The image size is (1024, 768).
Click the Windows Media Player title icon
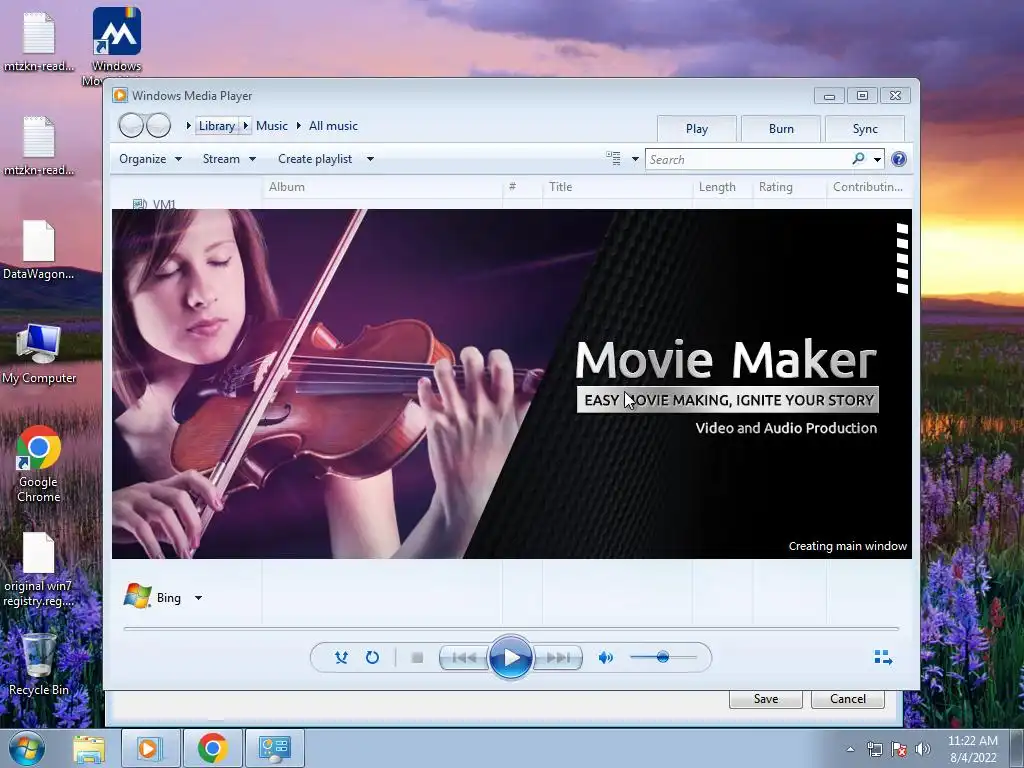click(x=120, y=95)
